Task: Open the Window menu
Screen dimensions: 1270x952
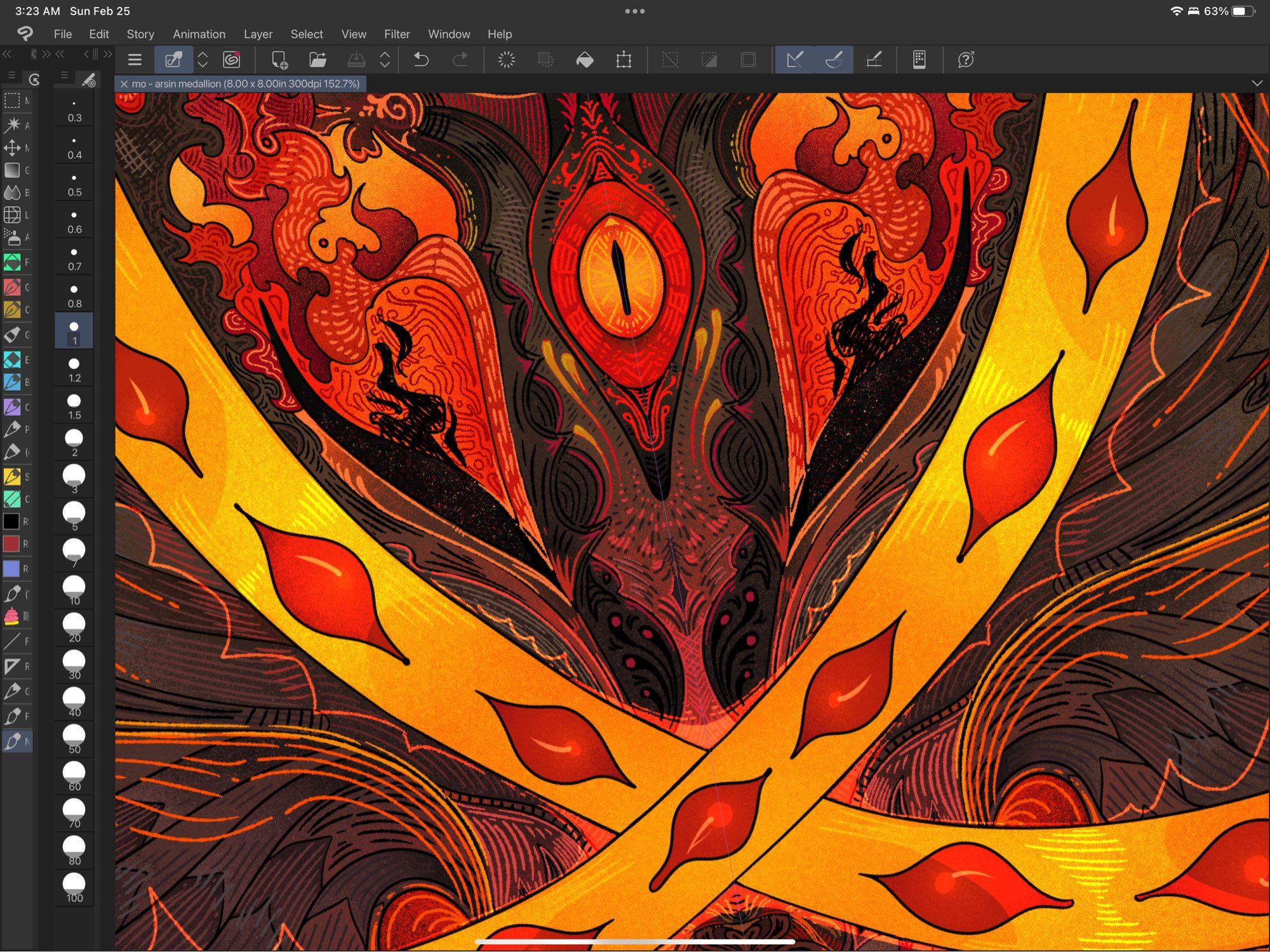Action: [449, 34]
